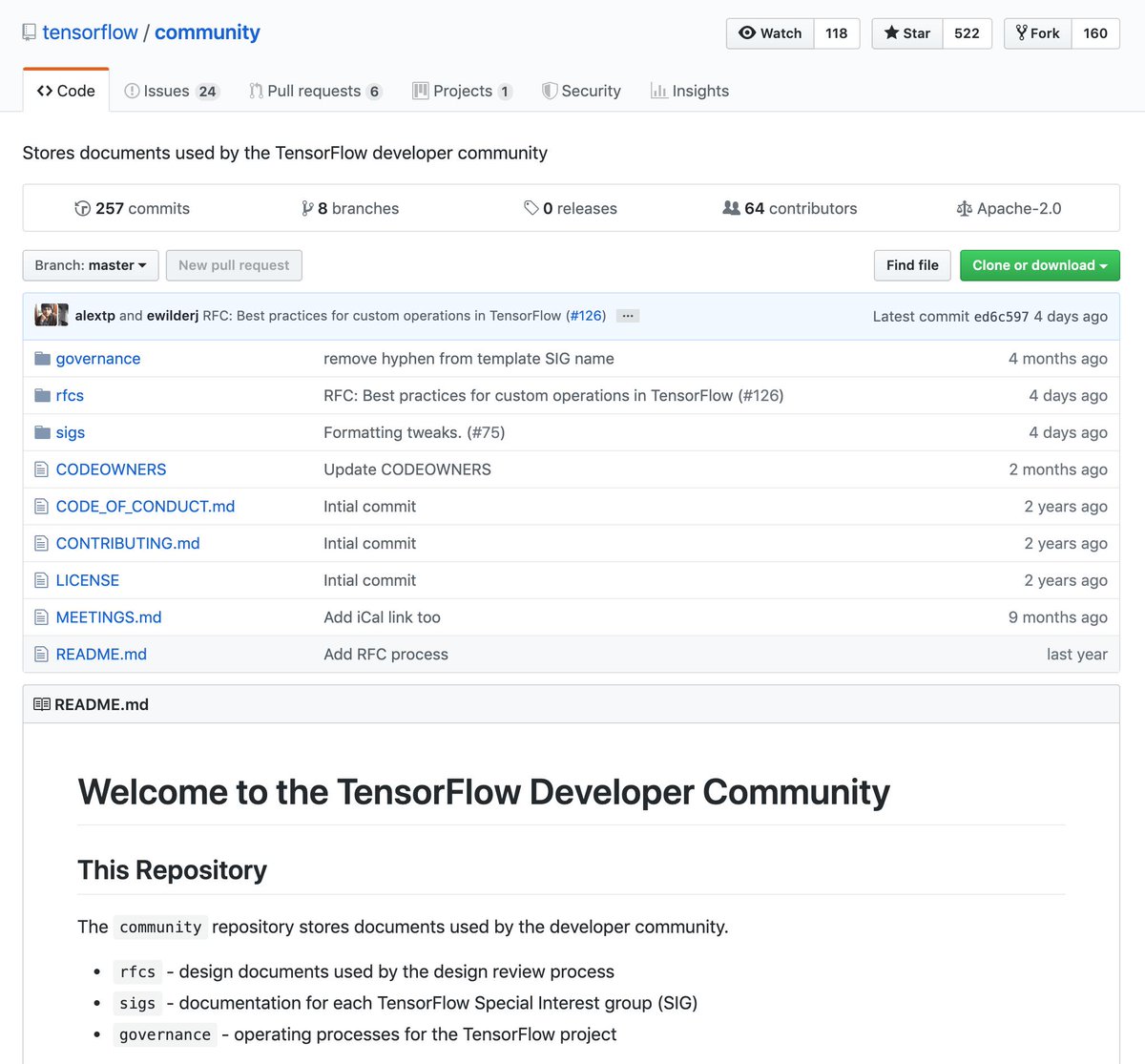Click the commit authors avatar image
This screenshot has height=1064, width=1145.
point(52,316)
